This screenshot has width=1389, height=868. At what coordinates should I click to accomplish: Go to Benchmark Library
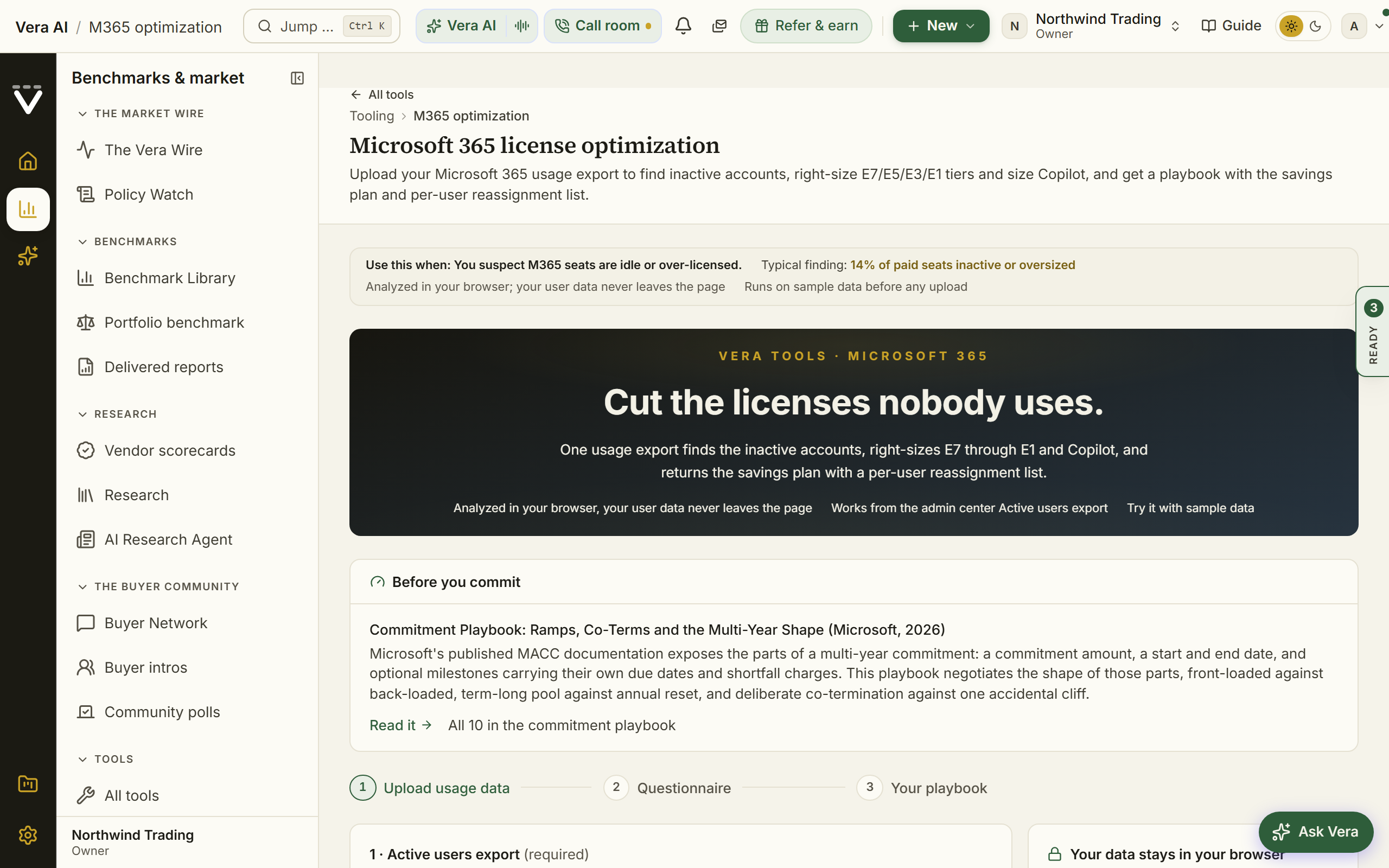[x=187, y=278]
